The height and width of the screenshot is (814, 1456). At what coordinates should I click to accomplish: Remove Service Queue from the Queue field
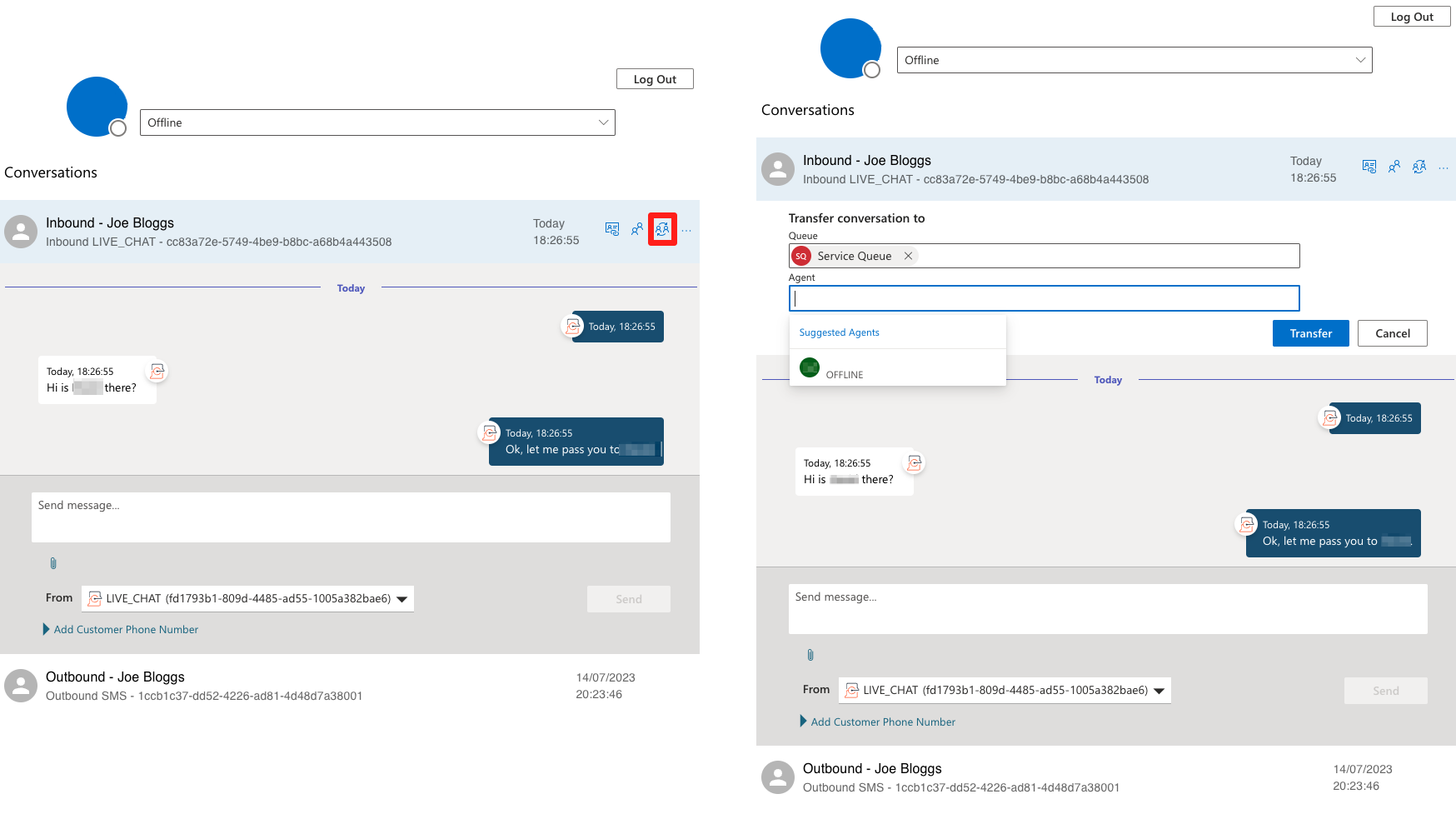coord(908,256)
